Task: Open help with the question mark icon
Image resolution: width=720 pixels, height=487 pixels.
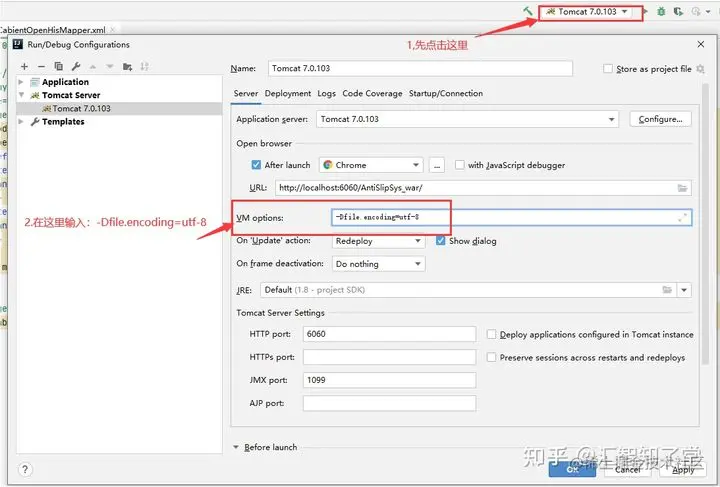Action: pyautogui.click(x=25, y=469)
